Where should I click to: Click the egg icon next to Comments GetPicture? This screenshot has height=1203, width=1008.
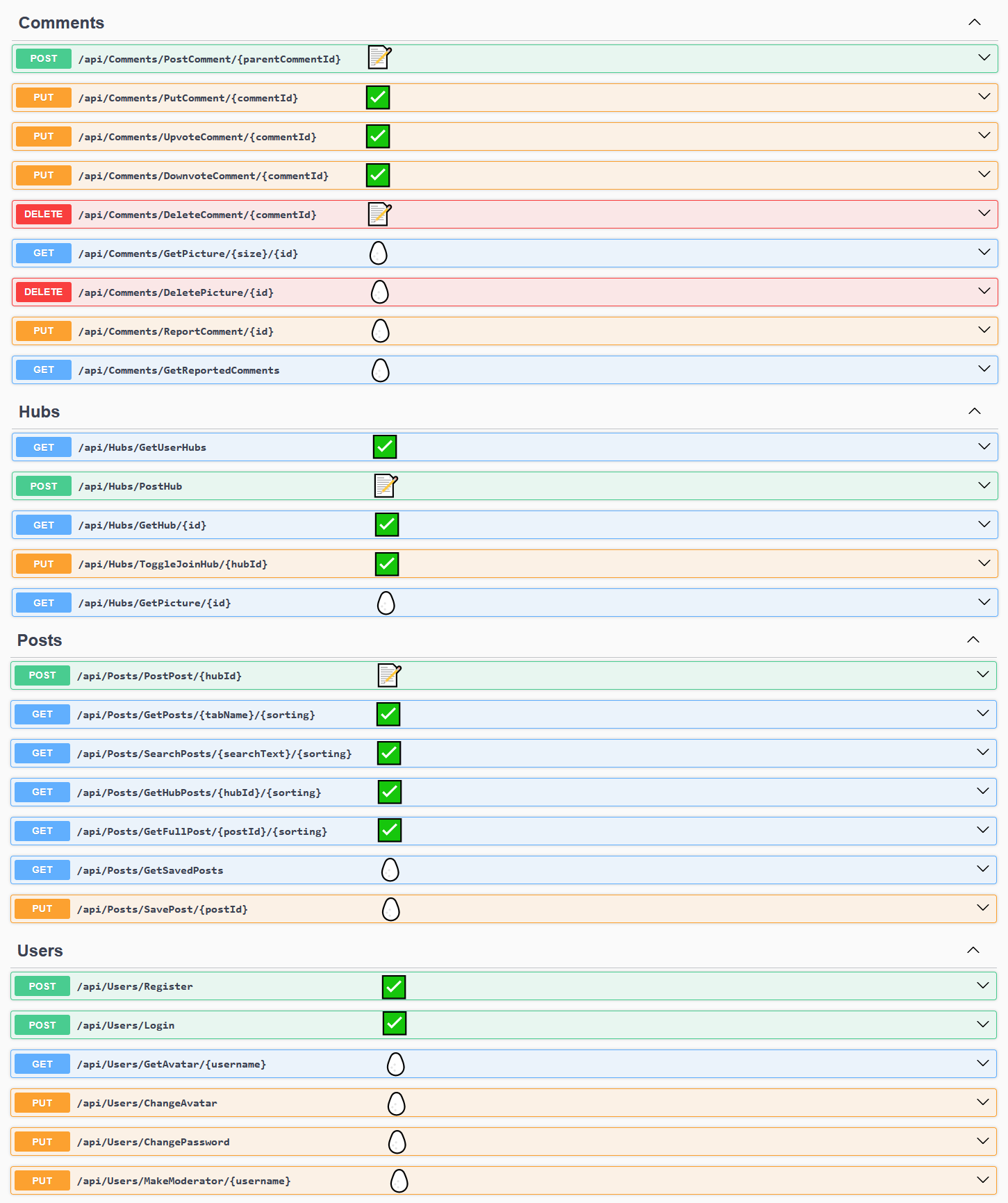point(378,254)
